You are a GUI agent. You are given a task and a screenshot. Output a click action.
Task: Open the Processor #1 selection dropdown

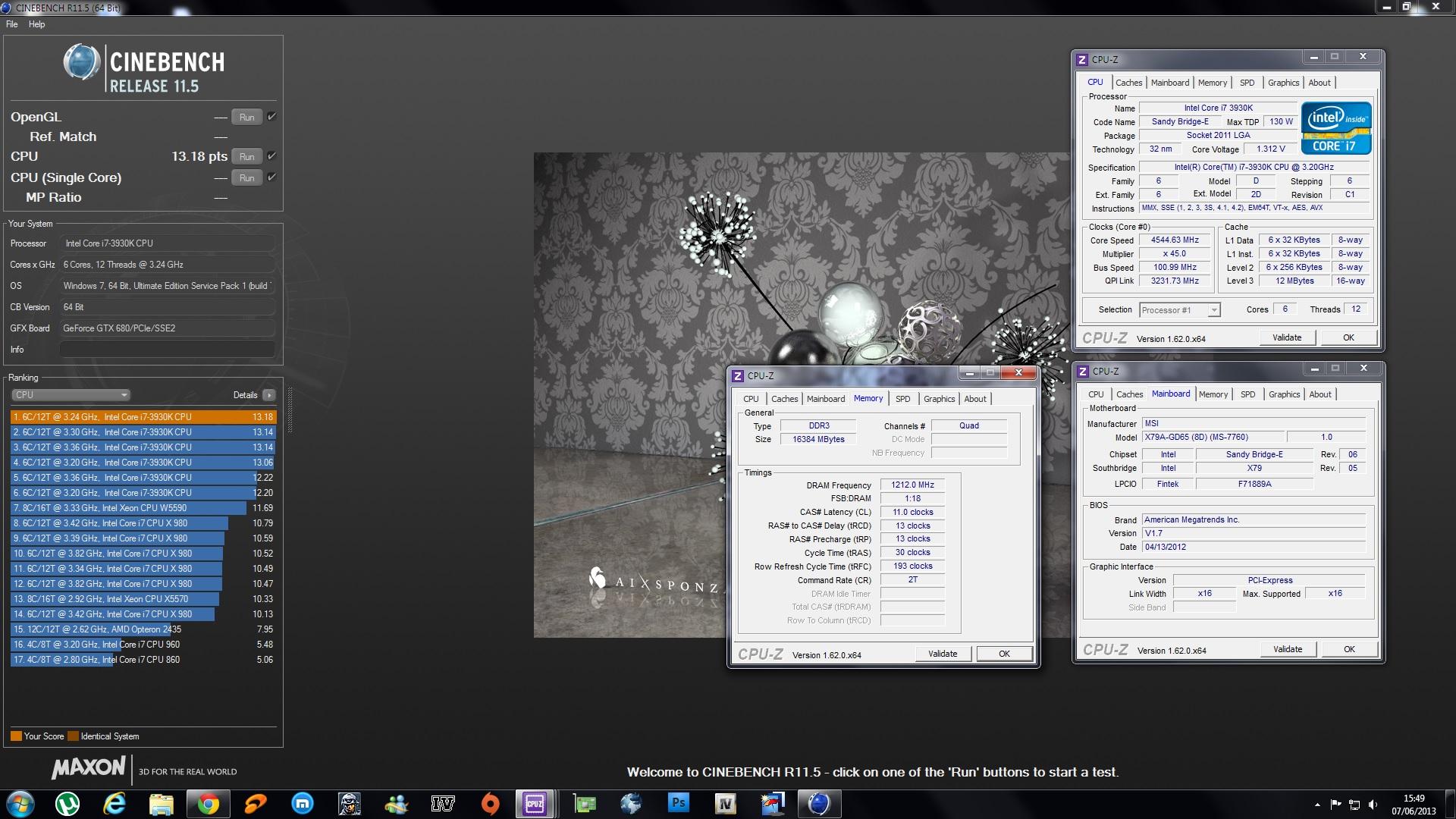click(x=1180, y=310)
